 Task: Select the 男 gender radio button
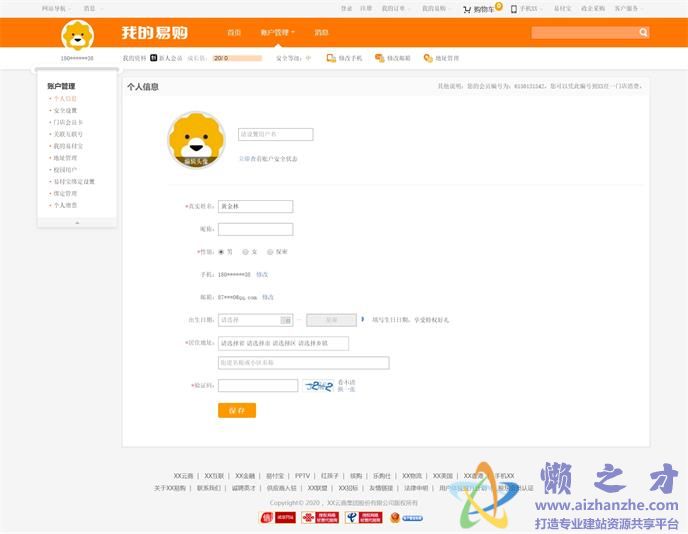click(221, 252)
